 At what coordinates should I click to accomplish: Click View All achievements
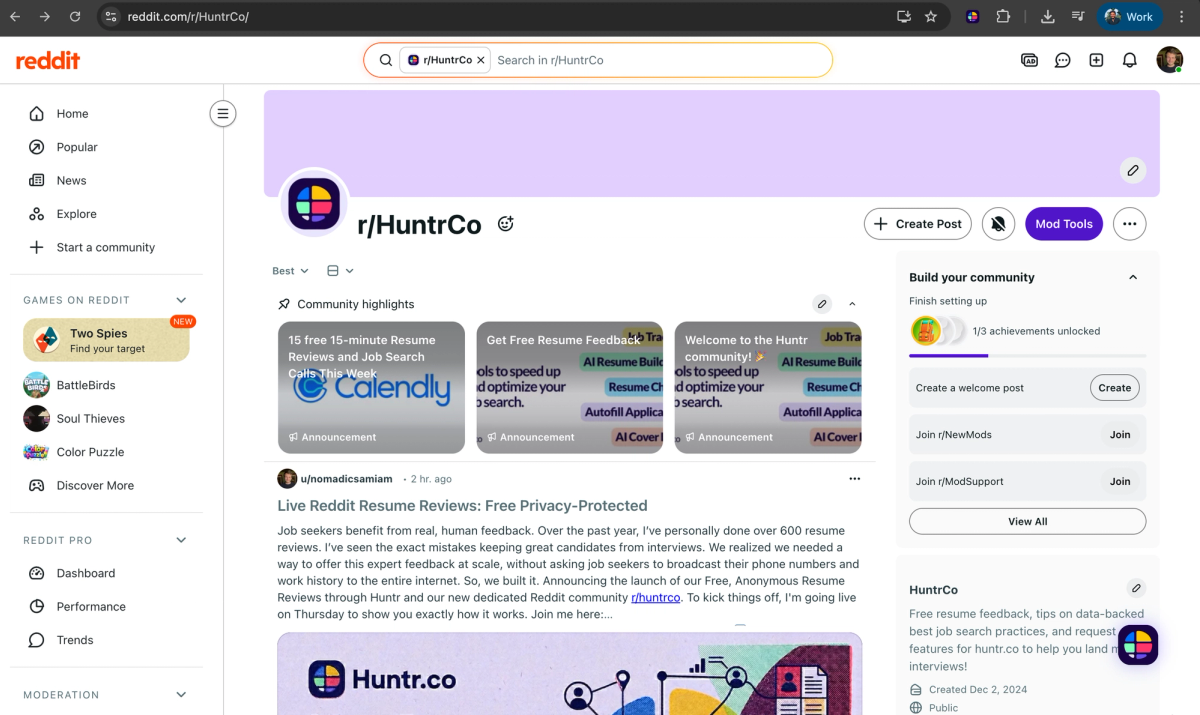pyautogui.click(x=1027, y=521)
